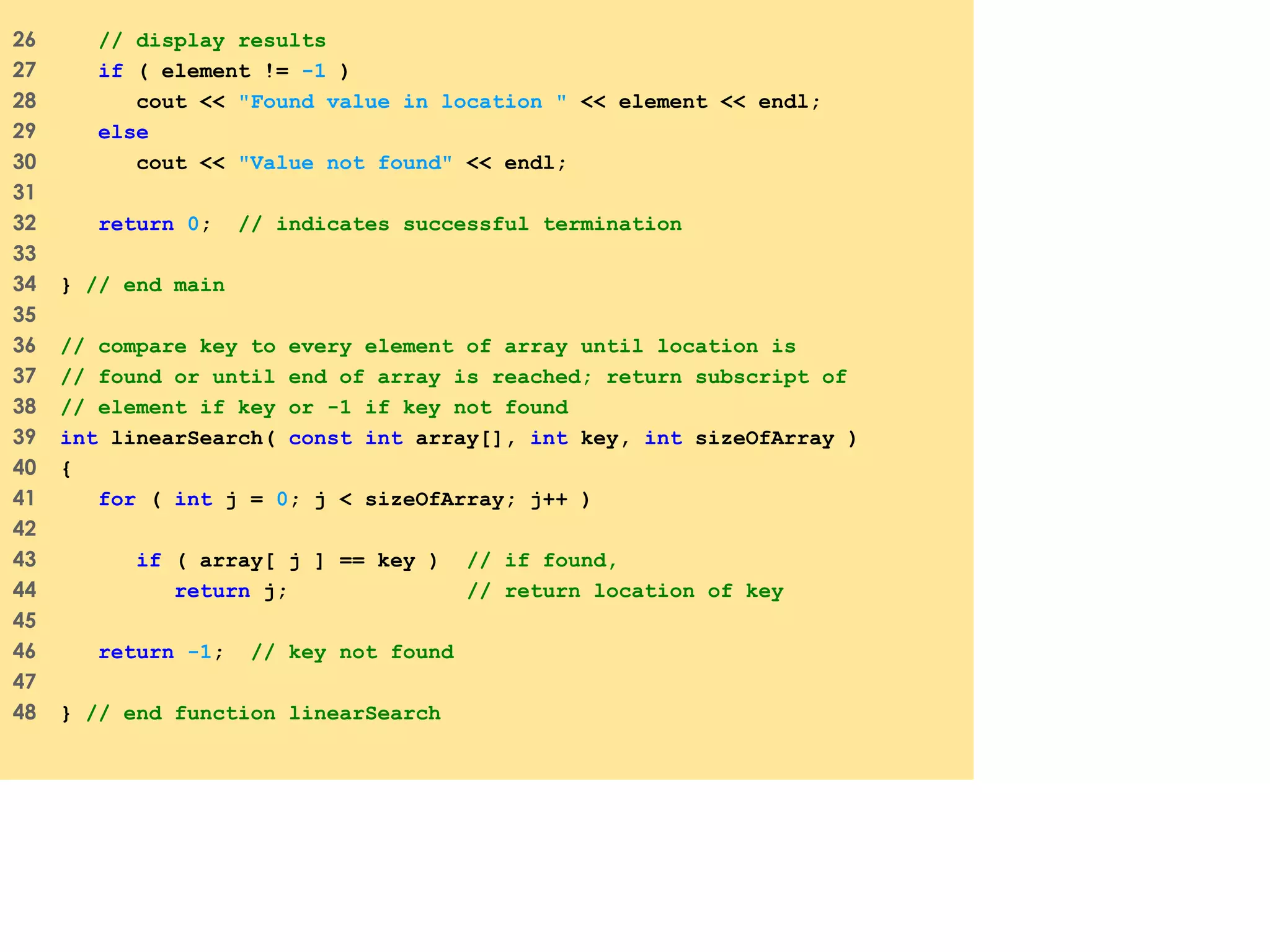
Task: Select 'if ( element != -1 )' line
Action: pyautogui.click(x=224, y=71)
